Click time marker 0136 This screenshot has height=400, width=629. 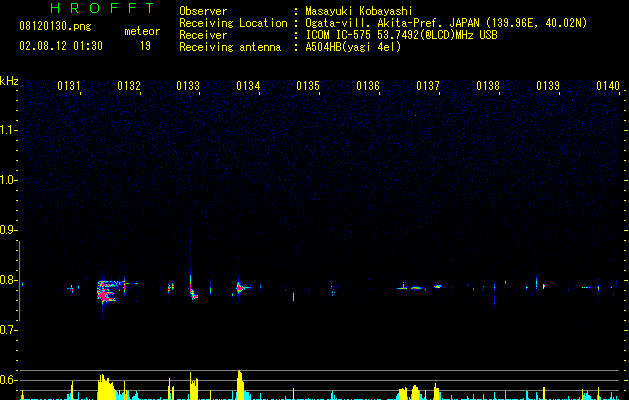click(x=368, y=86)
